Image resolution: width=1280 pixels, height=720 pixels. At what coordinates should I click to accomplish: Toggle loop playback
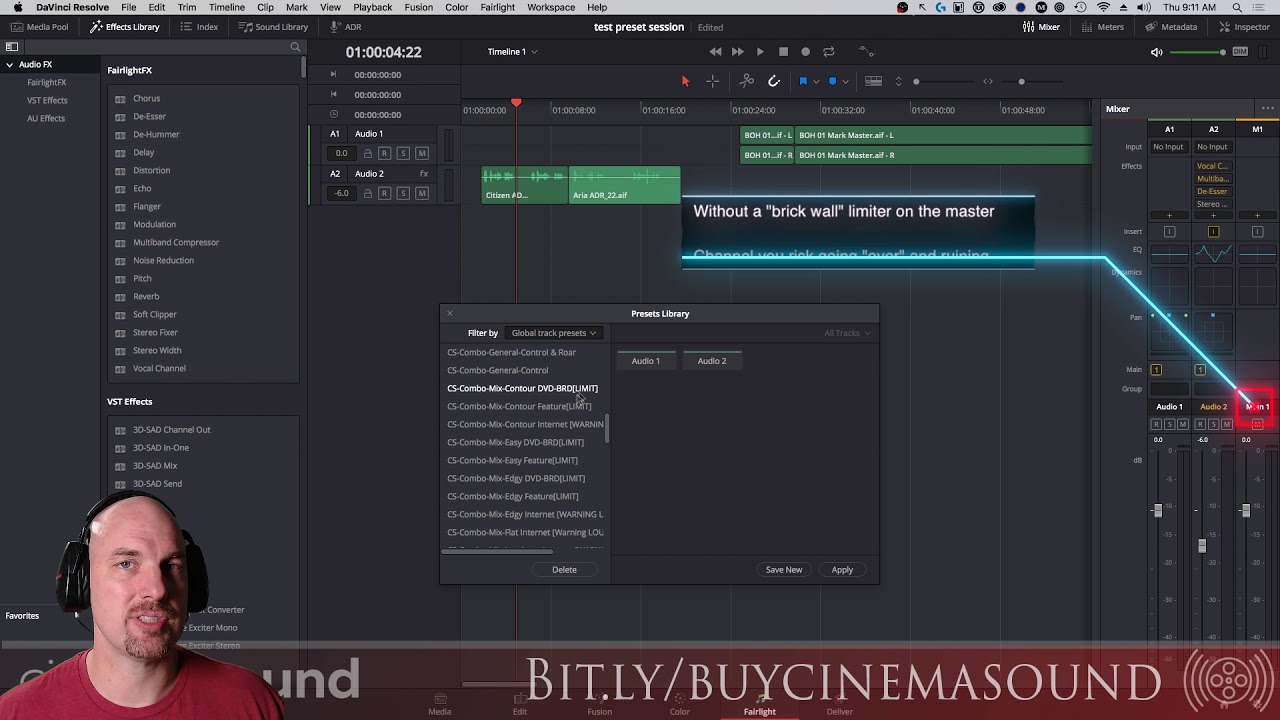tap(828, 52)
